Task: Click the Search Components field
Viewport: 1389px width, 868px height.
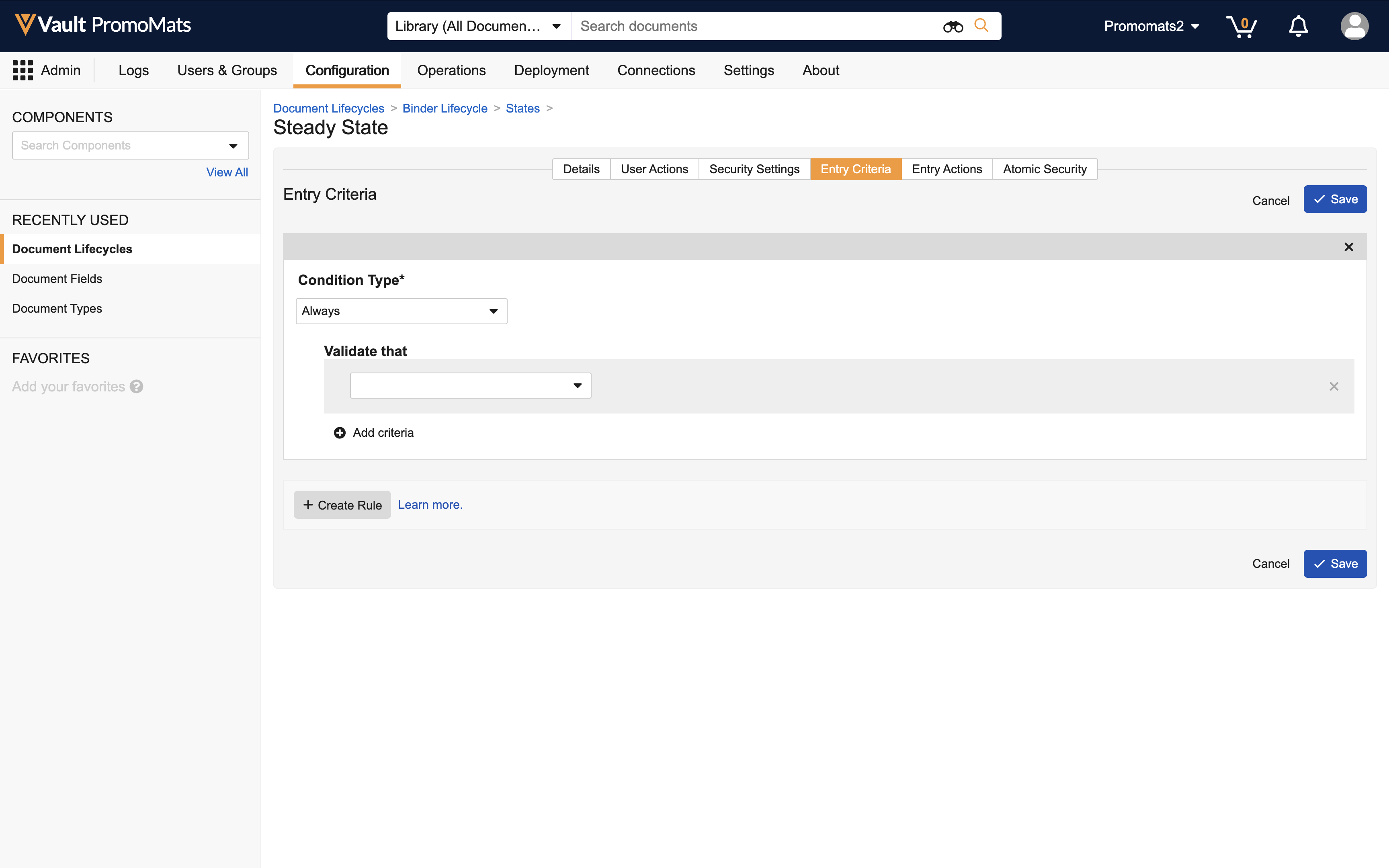Action: [121, 146]
